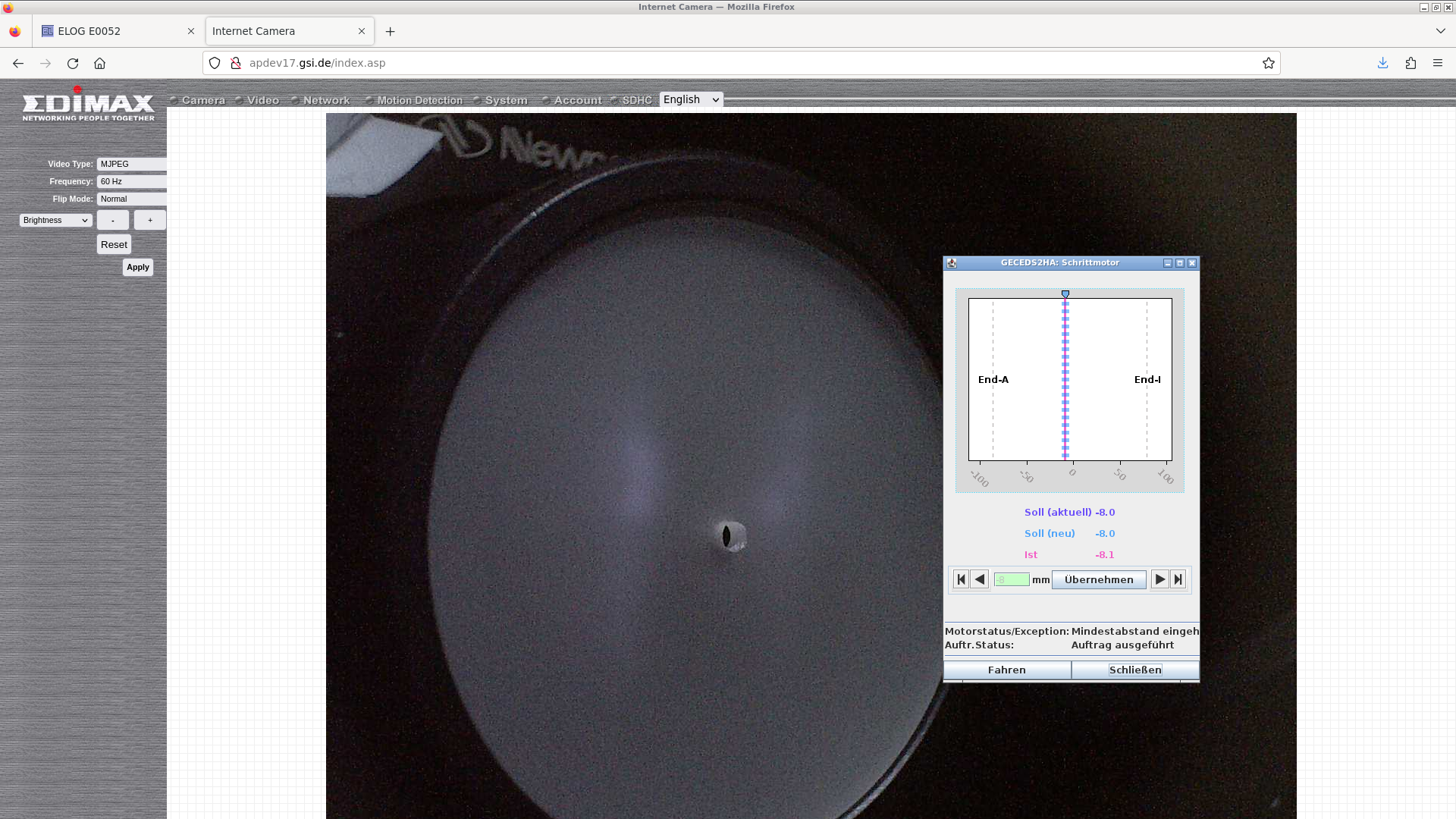Decrease brightness with minus button
The width and height of the screenshot is (1456, 819).
pos(113,220)
